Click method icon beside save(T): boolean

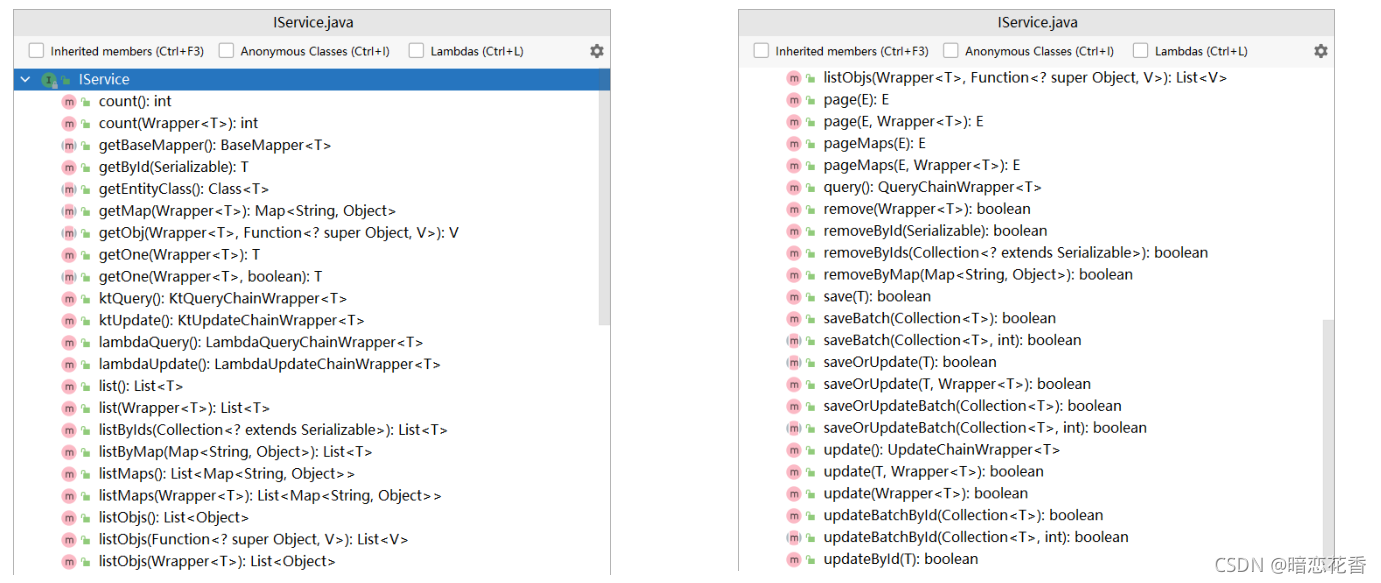(794, 297)
